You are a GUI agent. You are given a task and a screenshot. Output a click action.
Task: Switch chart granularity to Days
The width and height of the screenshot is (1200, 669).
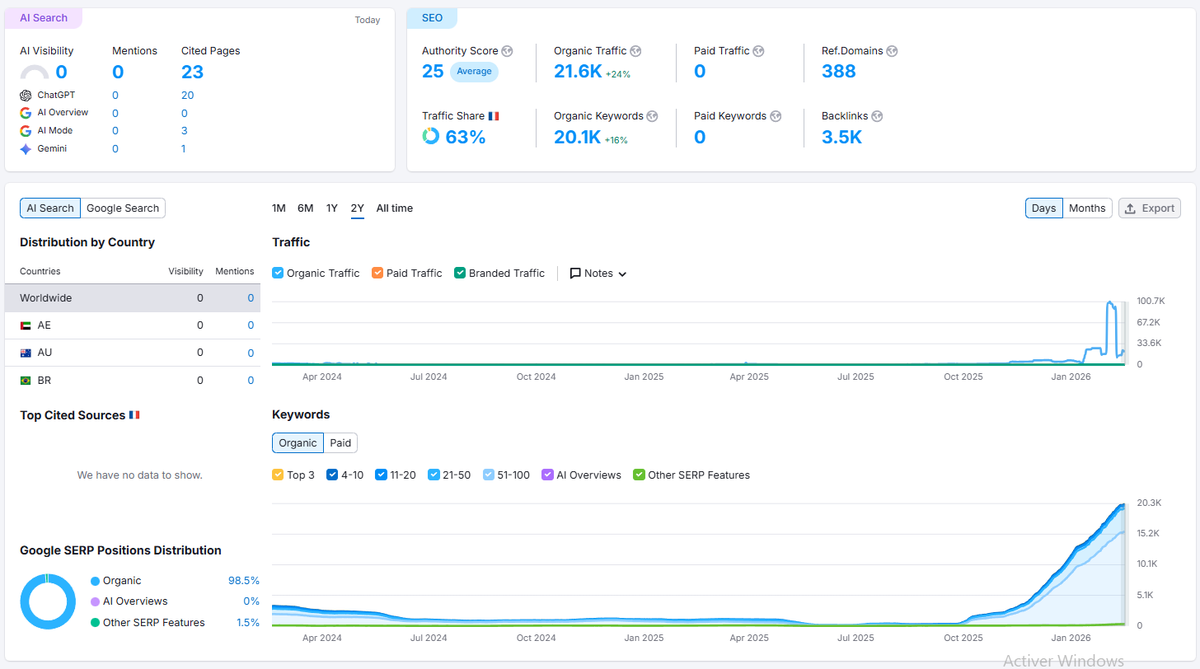pyautogui.click(x=1043, y=208)
